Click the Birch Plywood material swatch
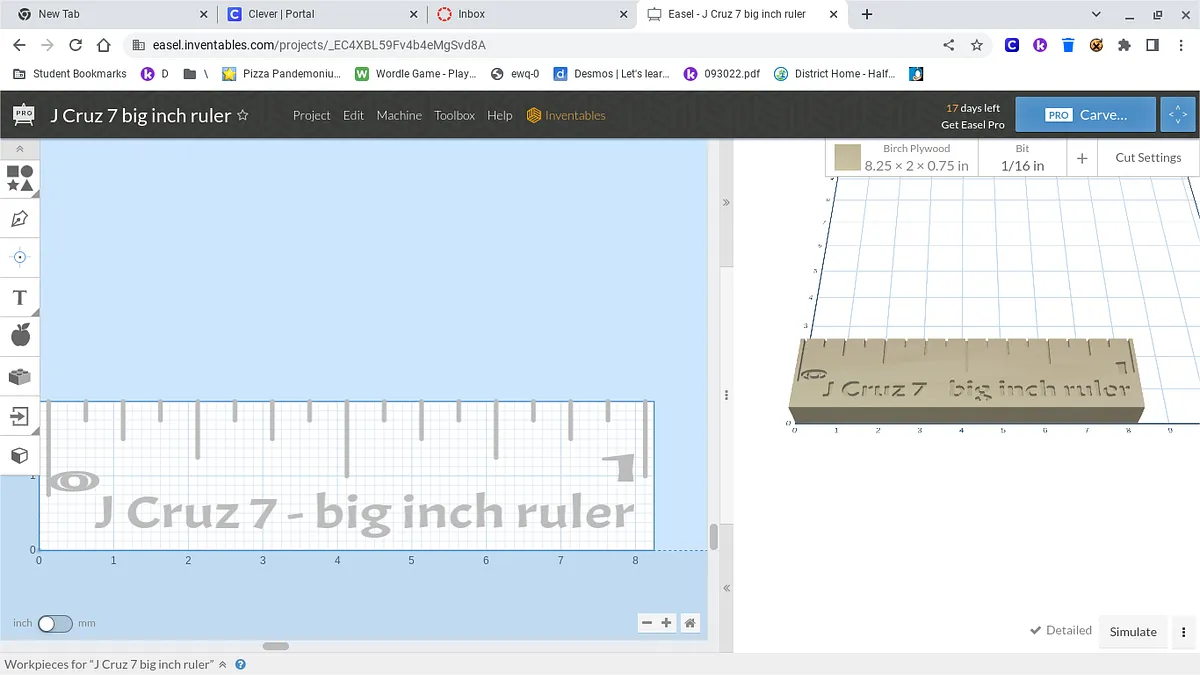1200x675 pixels. point(848,158)
